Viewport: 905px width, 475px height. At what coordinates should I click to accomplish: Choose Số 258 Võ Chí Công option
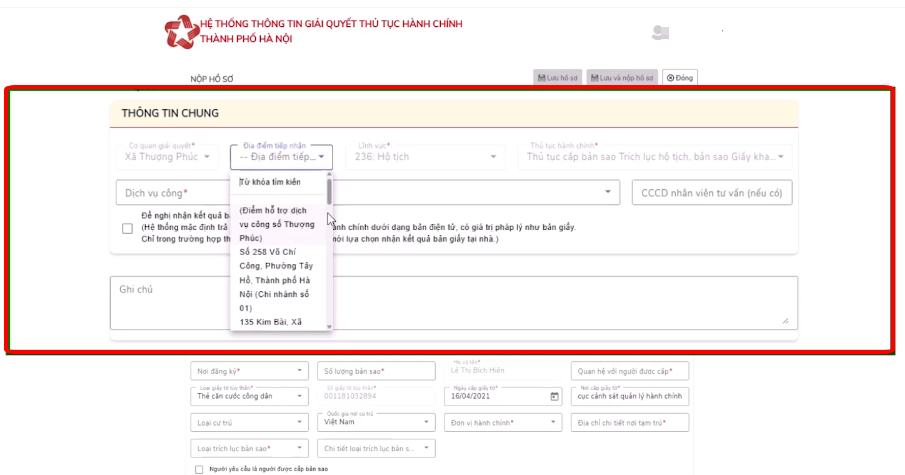pyautogui.click(x=278, y=280)
